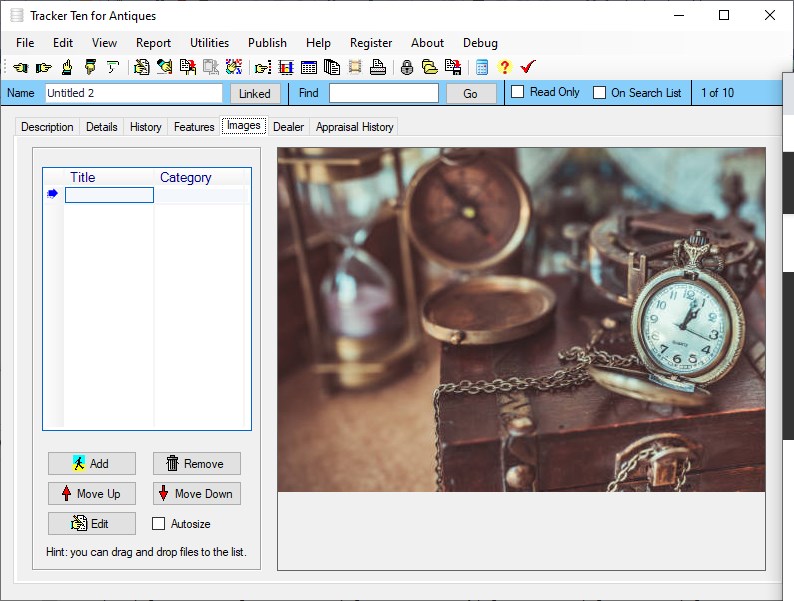Enable the Read Only checkbox
This screenshot has height=601, width=794.
(x=518, y=92)
